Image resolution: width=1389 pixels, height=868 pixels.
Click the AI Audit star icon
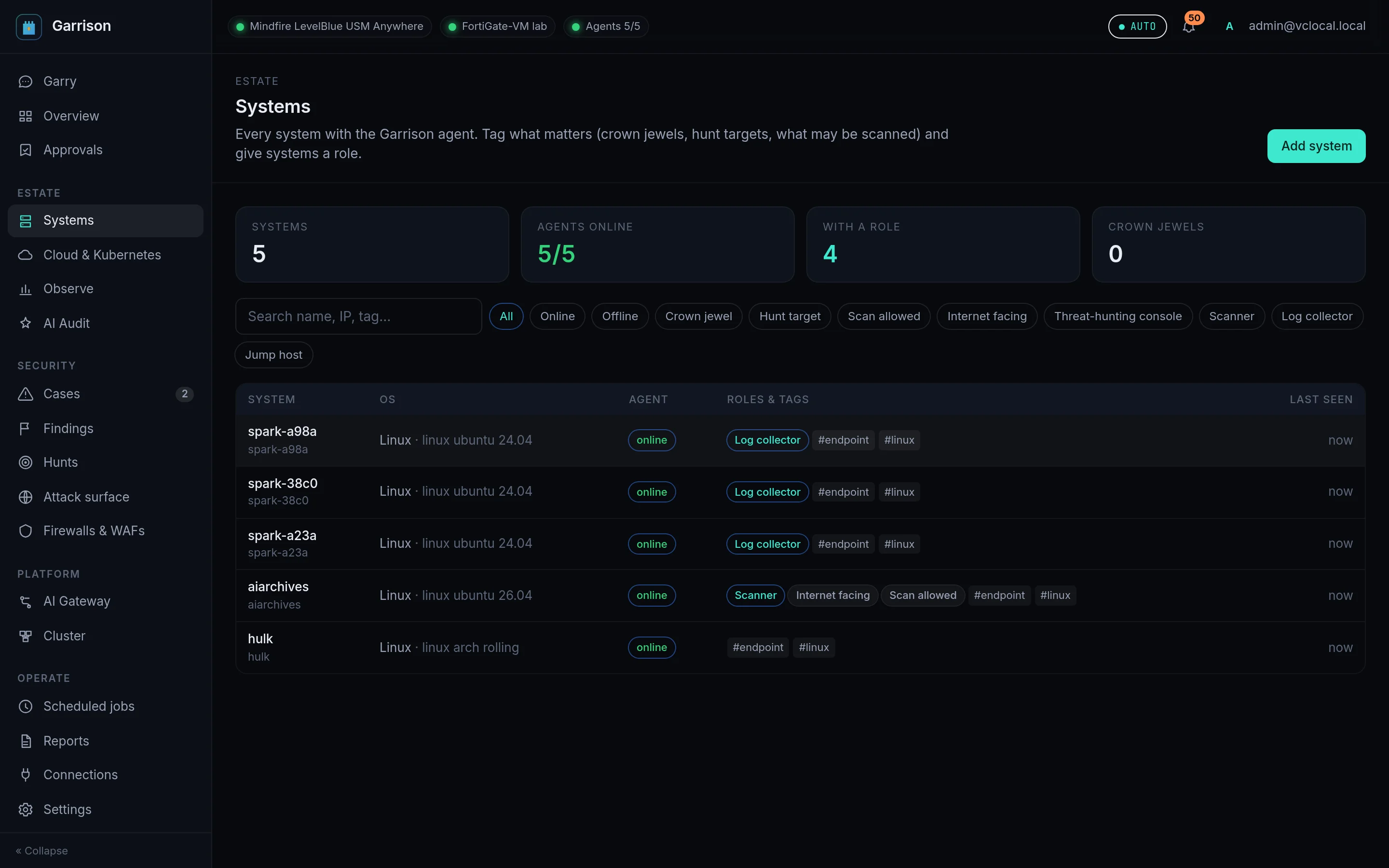point(25,323)
